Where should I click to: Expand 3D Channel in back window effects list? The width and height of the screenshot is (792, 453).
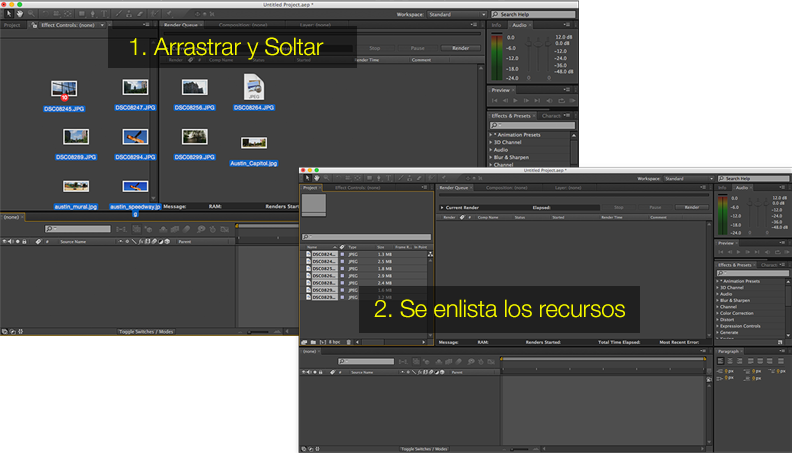(x=490, y=142)
